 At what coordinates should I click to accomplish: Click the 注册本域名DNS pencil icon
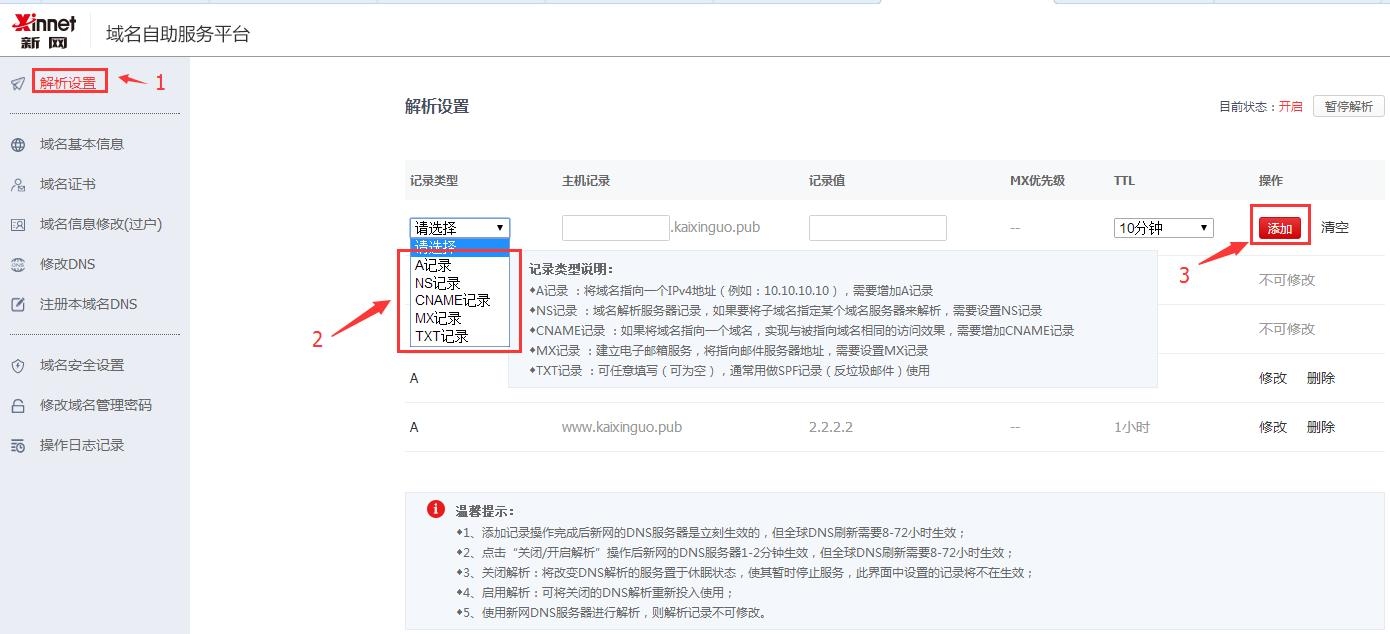(17, 303)
